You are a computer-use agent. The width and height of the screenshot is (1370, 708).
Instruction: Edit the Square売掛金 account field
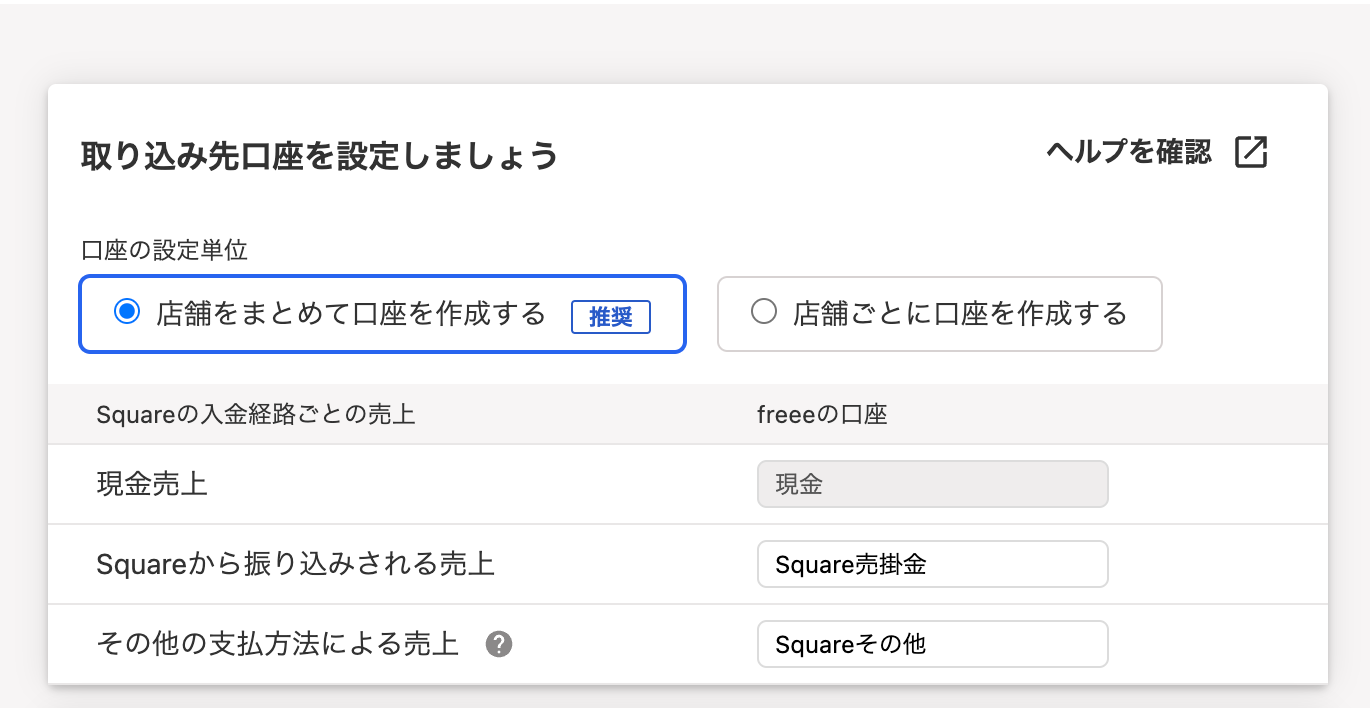point(933,564)
